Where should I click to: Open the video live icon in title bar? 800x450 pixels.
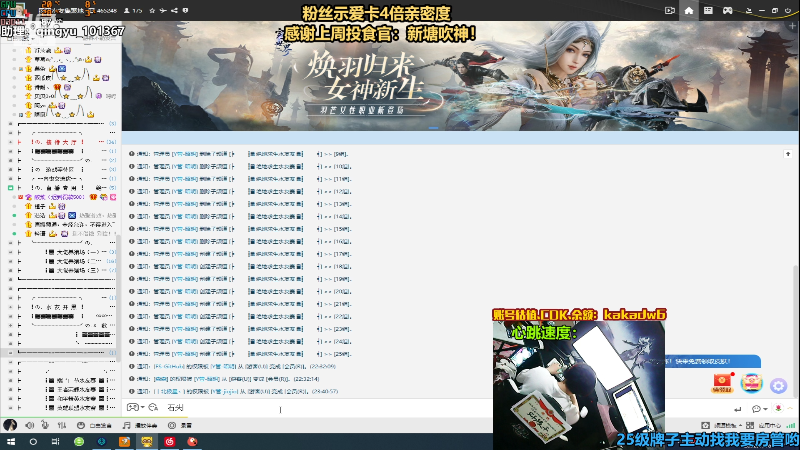coord(669,10)
